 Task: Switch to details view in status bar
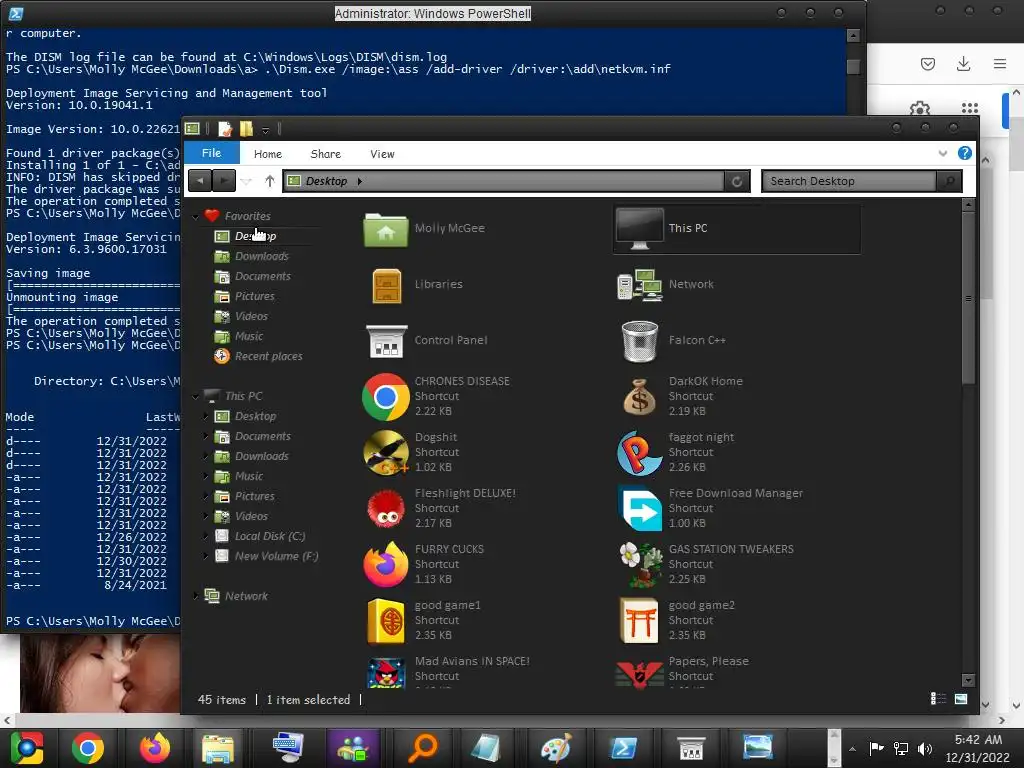click(x=938, y=699)
